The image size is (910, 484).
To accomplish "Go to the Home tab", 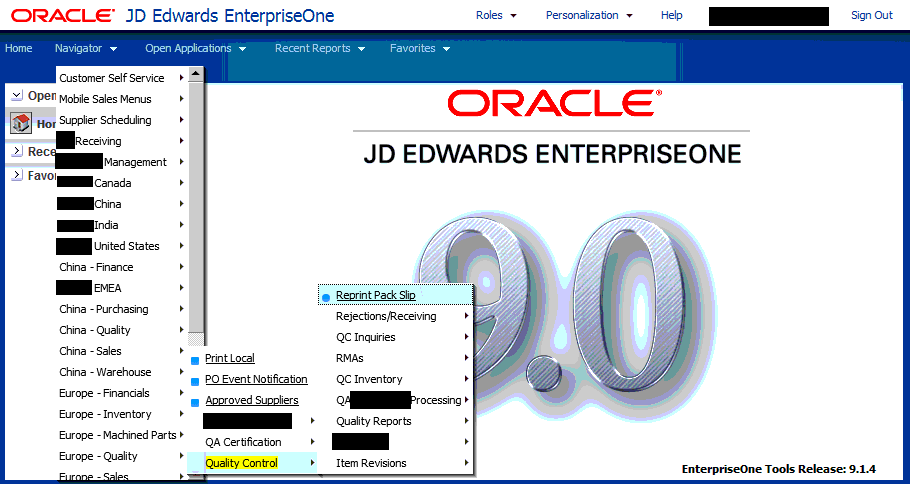I will 19,49.
